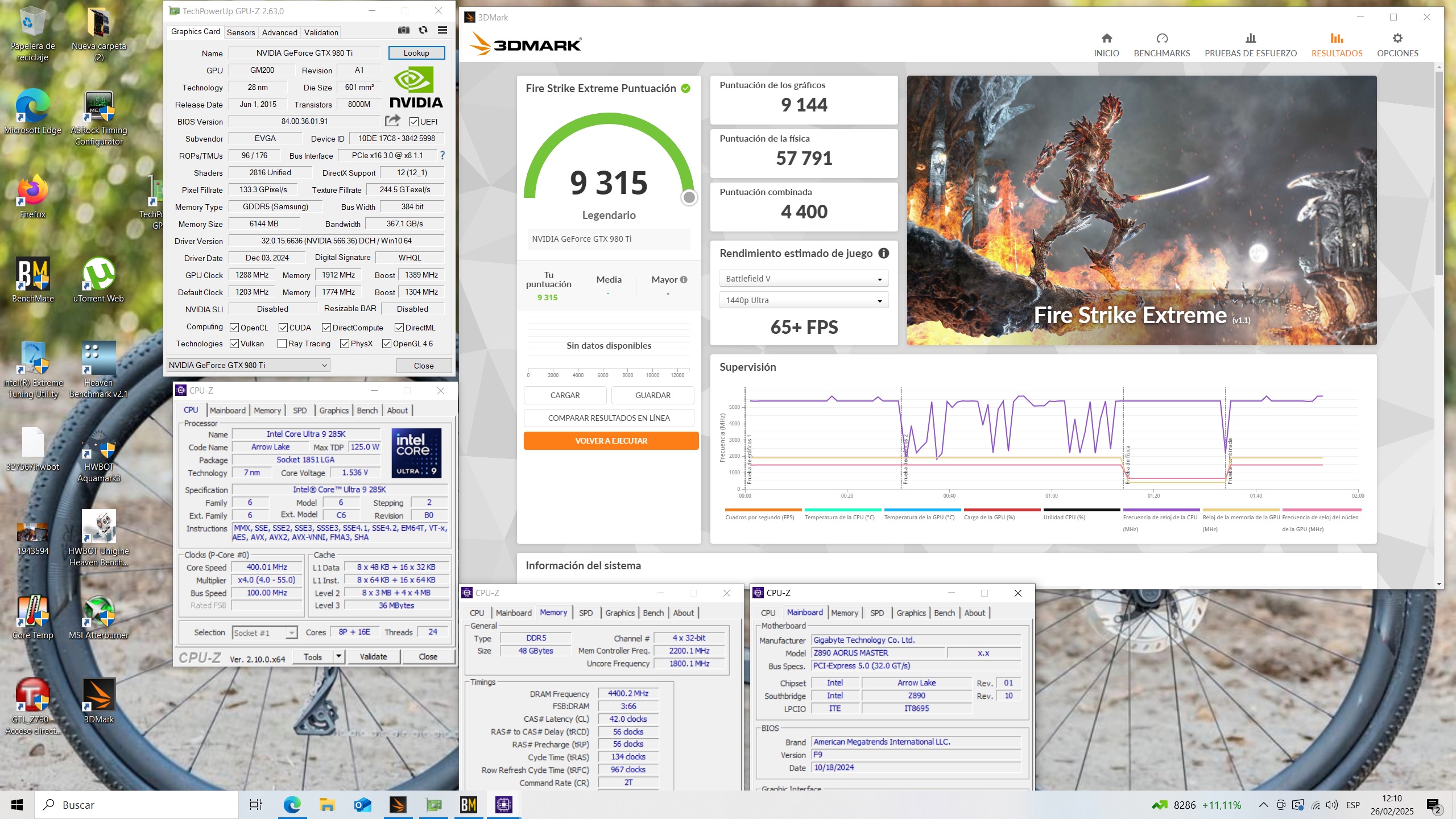Open Heaven Benchmark v2.1 shortcut

[98, 370]
